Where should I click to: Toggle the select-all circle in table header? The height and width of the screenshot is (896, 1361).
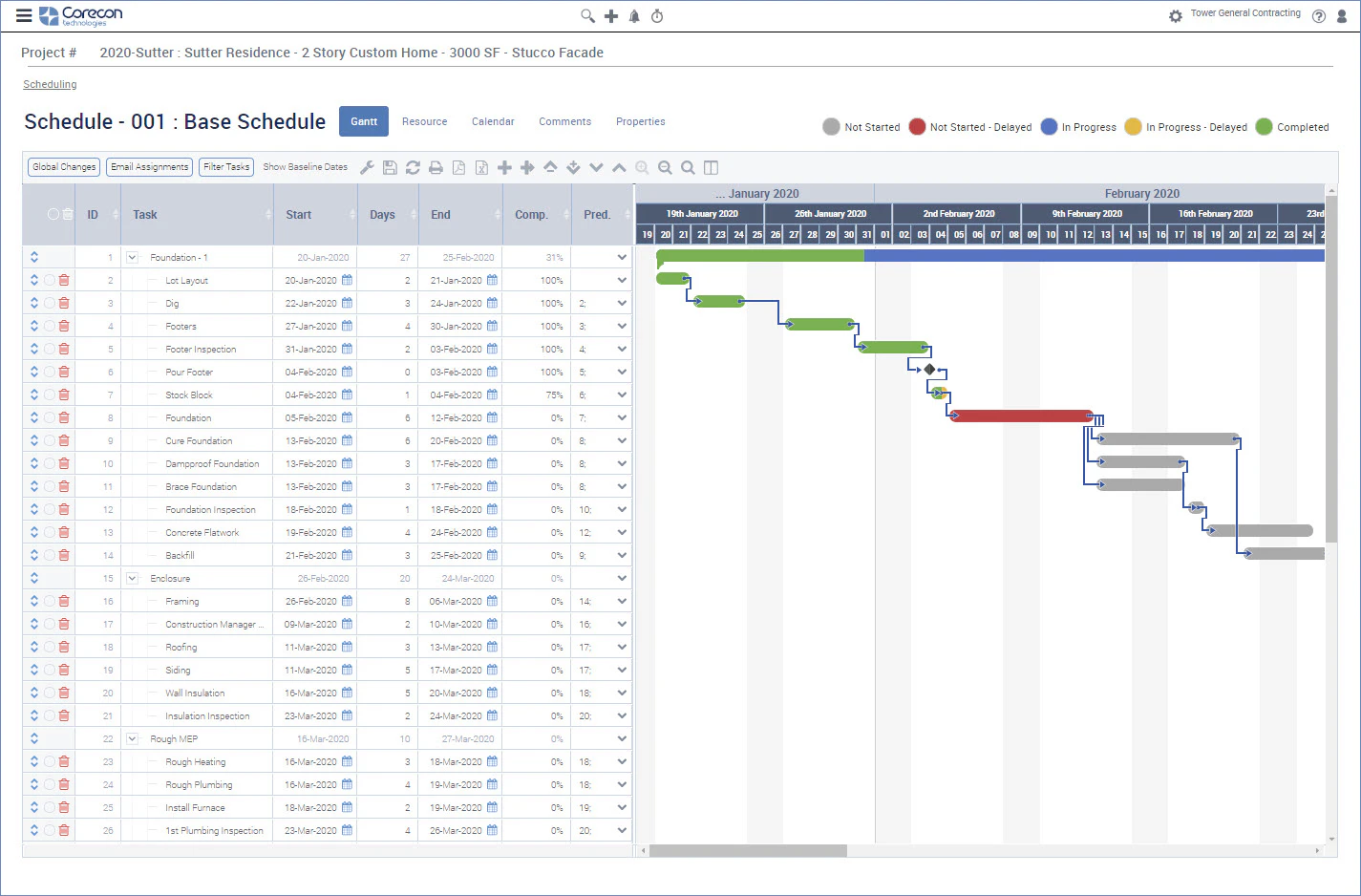pos(53,214)
